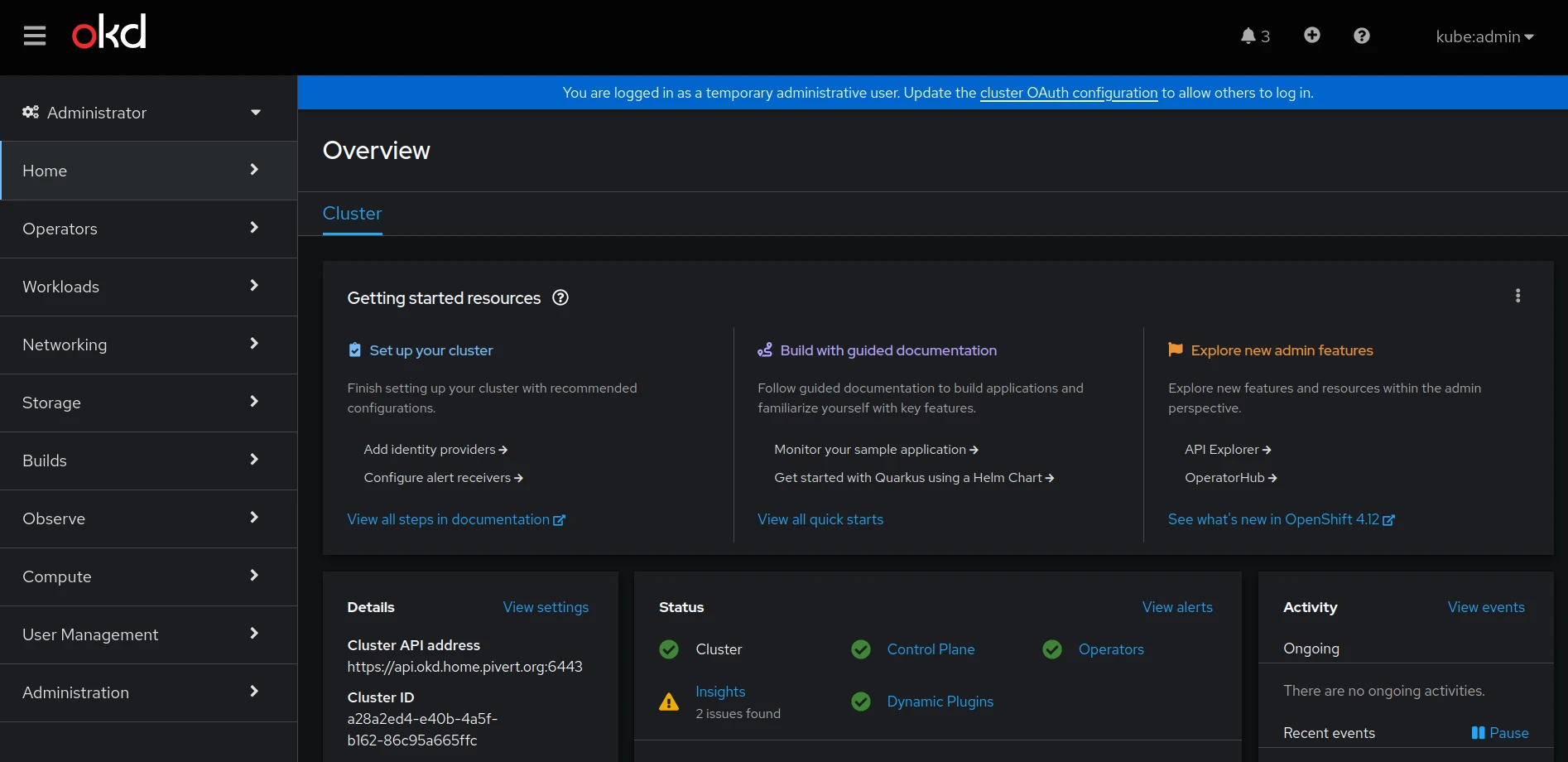Image resolution: width=1568 pixels, height=762 pixels.
Task: Expand the Observe navigation section
Action: pos(149,518)
